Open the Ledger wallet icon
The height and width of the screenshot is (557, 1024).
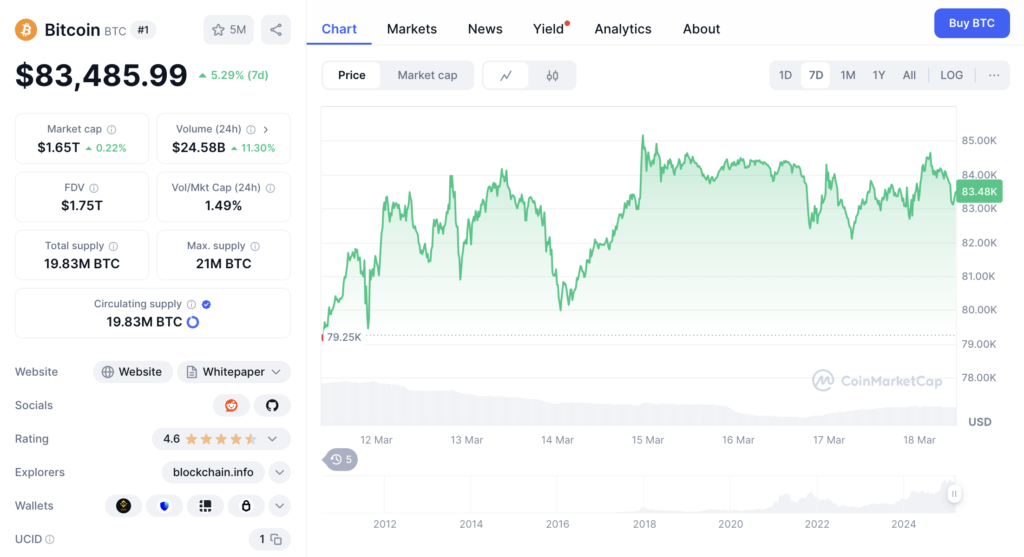[205, 505]
